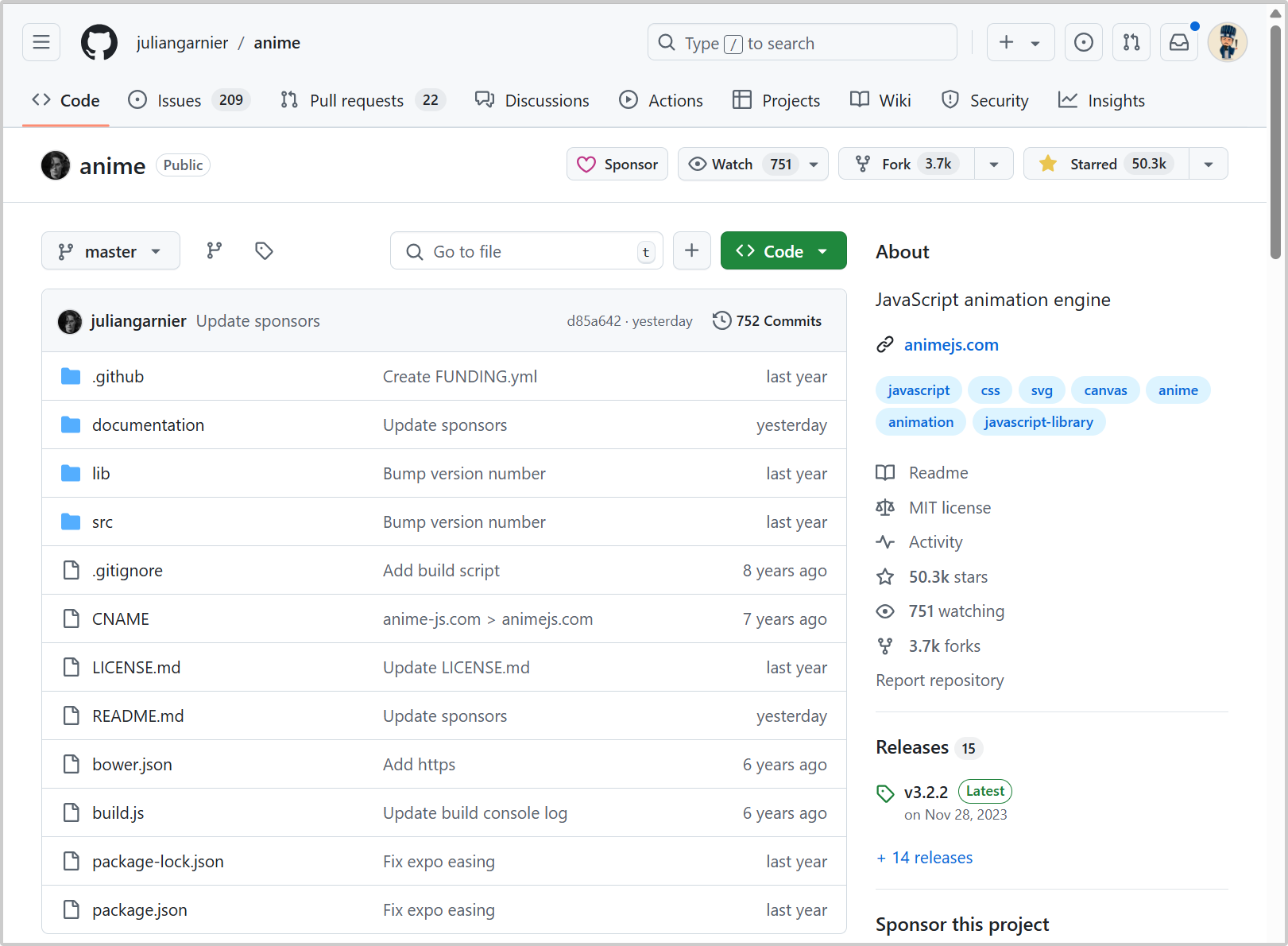Open user profile avatar menu

click(1227, 42)
